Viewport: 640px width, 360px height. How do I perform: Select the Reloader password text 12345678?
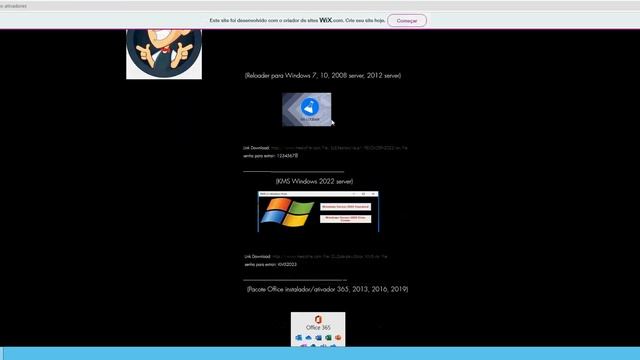(x=287, y=156)
